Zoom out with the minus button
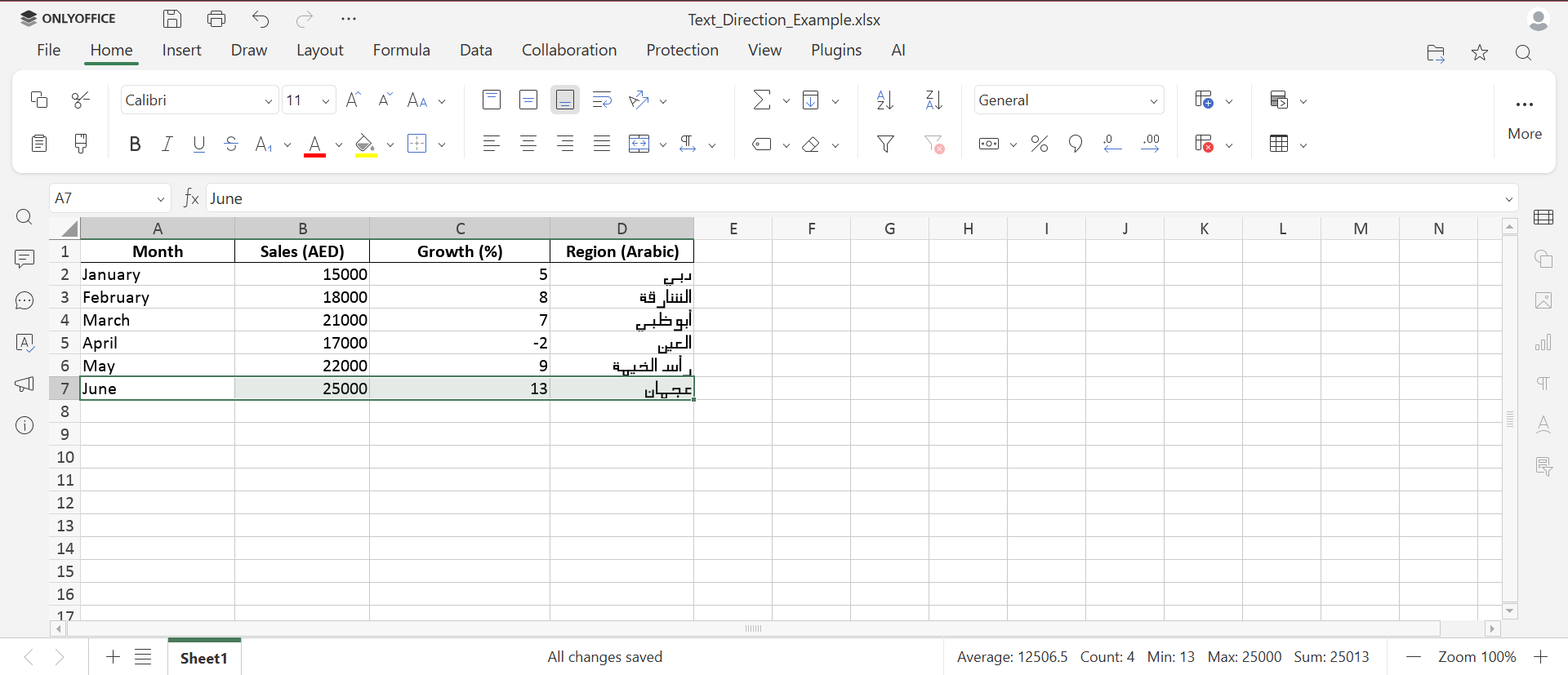1568x675 pixels. [x=1414, y=657]
